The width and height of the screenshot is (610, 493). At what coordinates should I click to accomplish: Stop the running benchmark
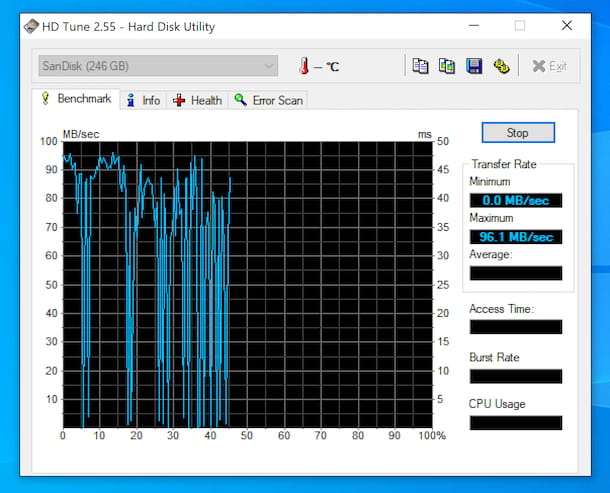pos(517,132)
